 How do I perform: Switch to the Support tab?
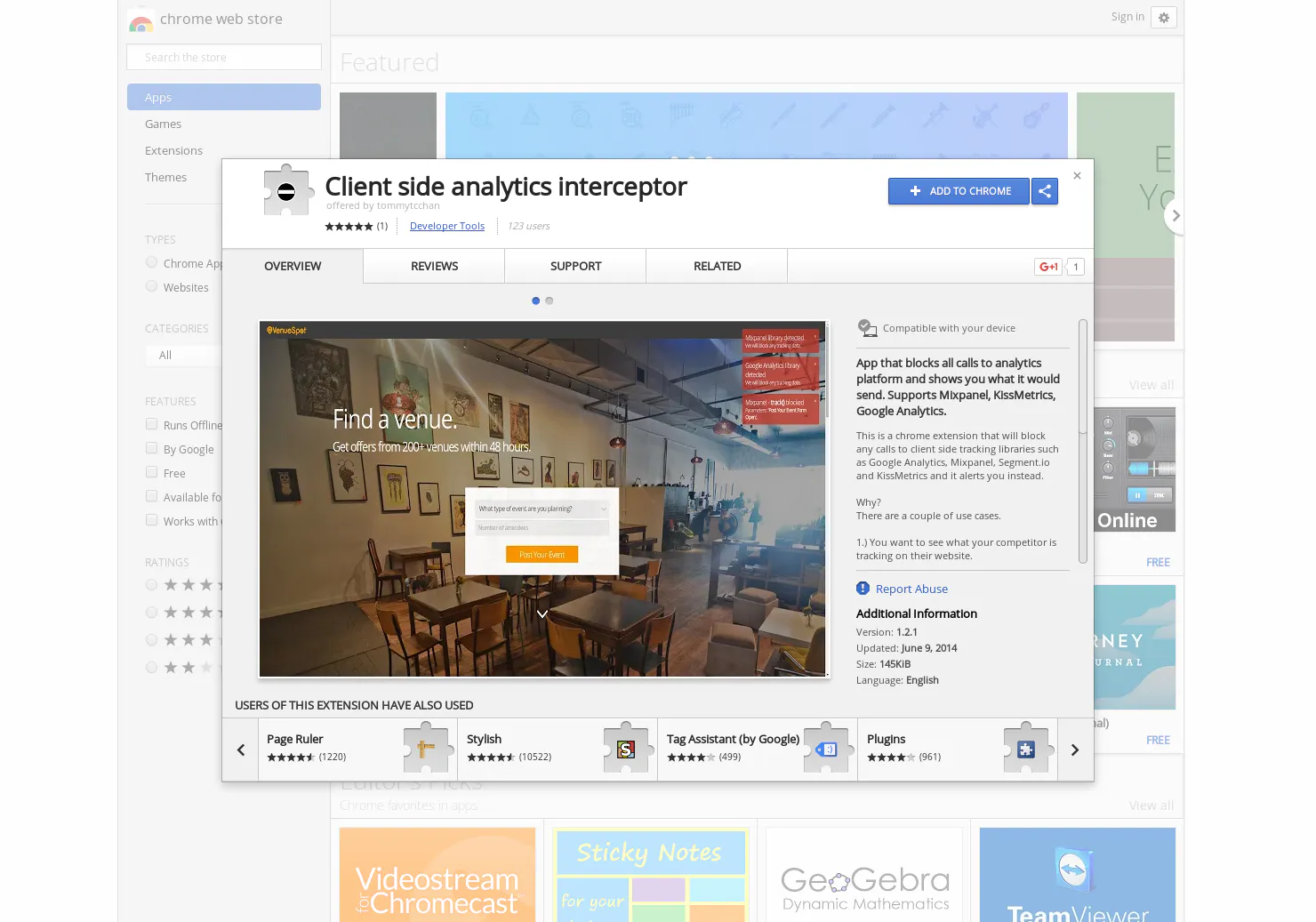[575, 266]
